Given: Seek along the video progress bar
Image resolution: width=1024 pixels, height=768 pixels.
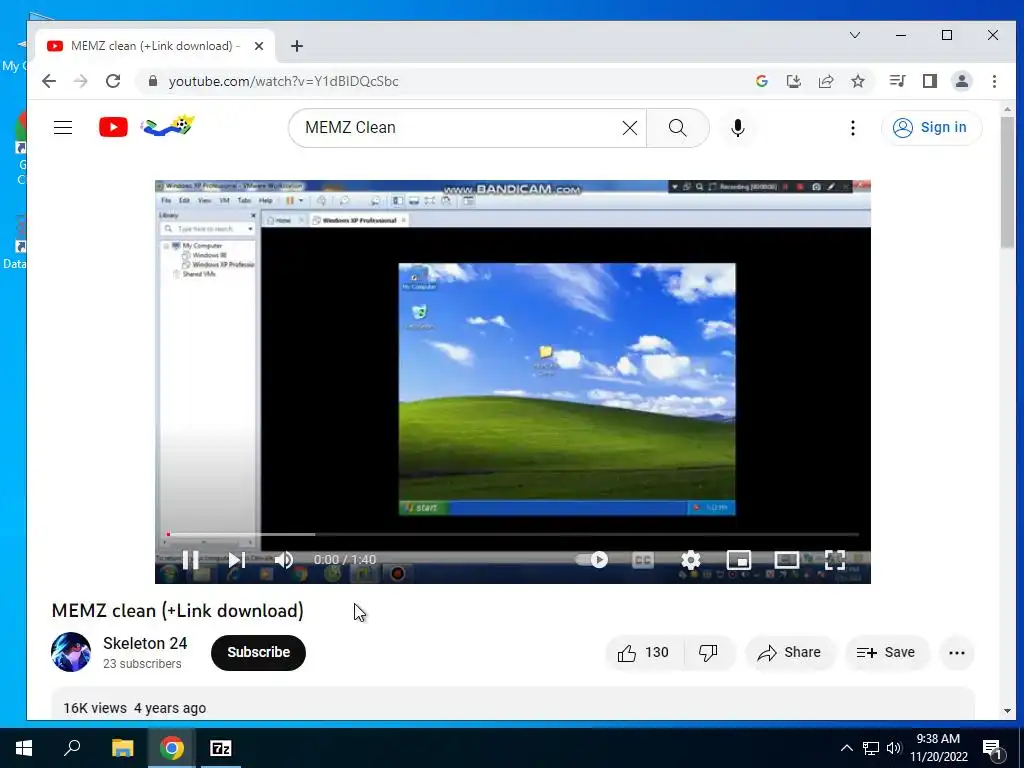Looking at the screenshot, I should point(513,534).
